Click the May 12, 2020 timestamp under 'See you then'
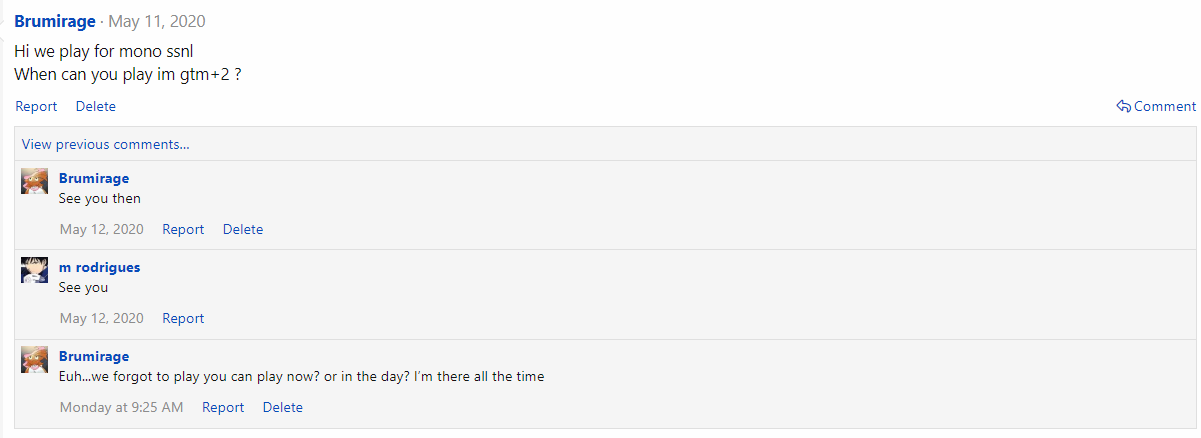 pyautogui.click(x=102, y=229)
